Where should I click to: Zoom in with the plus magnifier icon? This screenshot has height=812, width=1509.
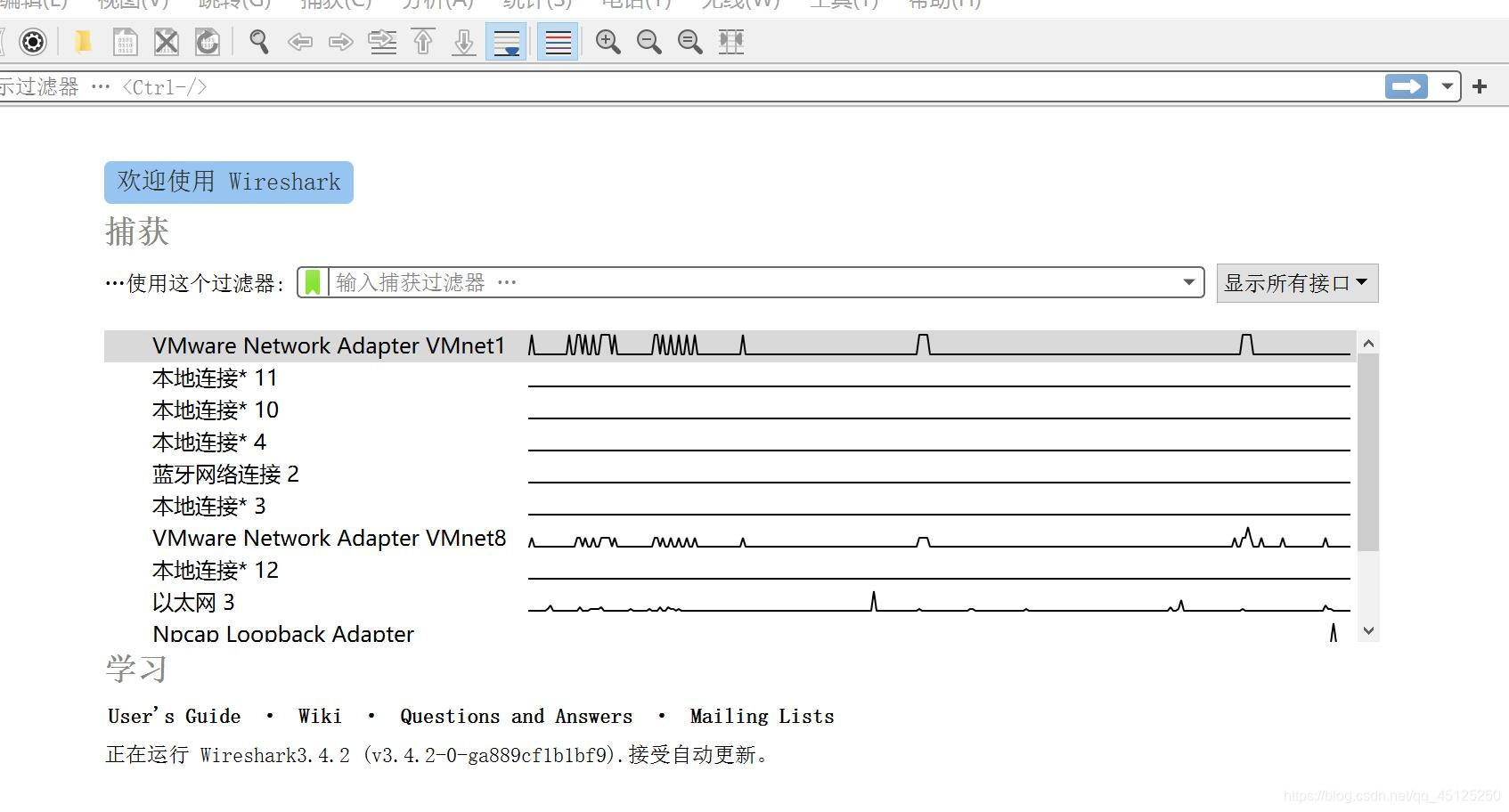(608, 42)
